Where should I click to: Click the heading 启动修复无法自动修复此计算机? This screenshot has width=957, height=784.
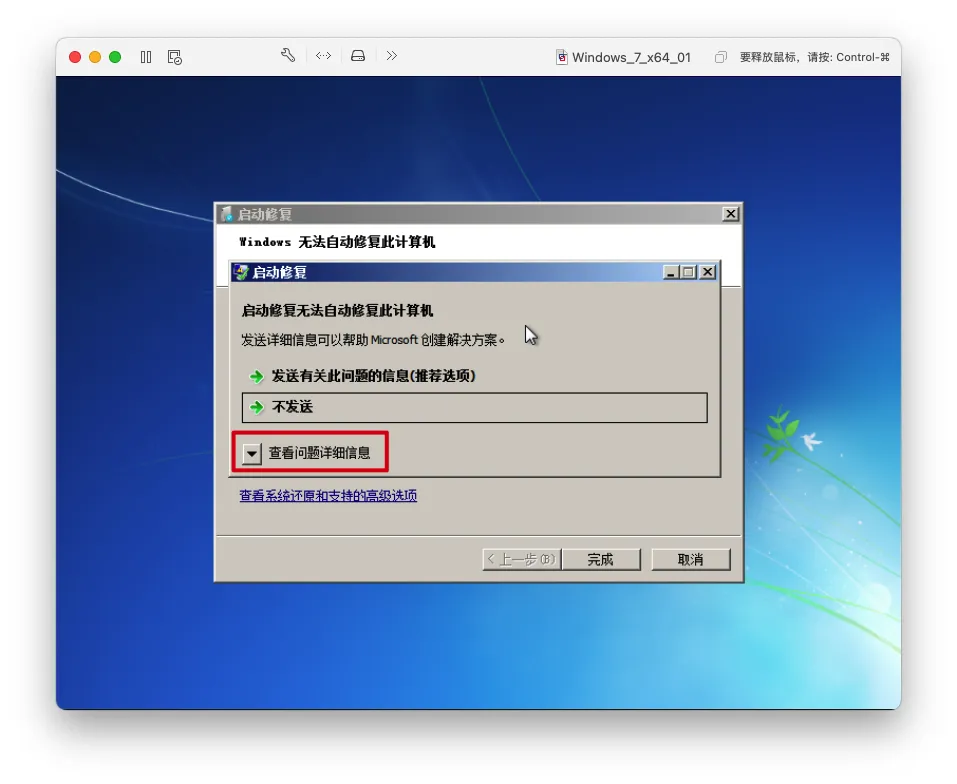(x=338, y=311)
